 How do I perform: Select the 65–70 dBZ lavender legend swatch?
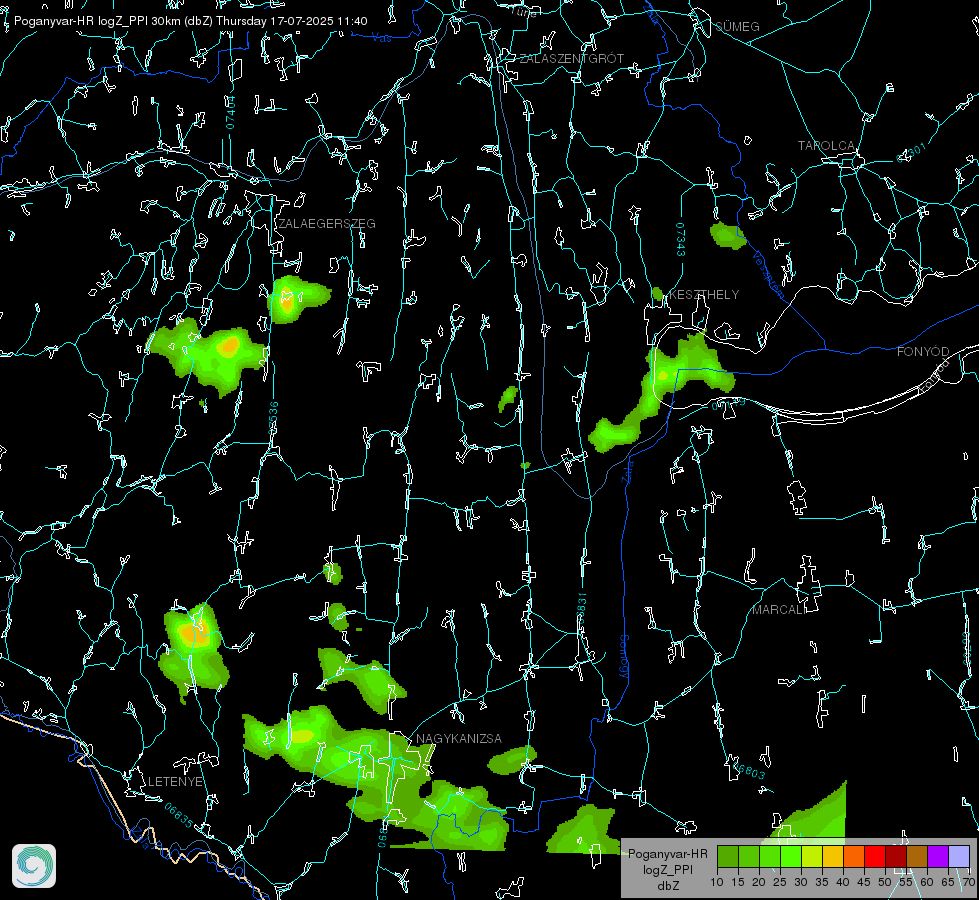958,856
